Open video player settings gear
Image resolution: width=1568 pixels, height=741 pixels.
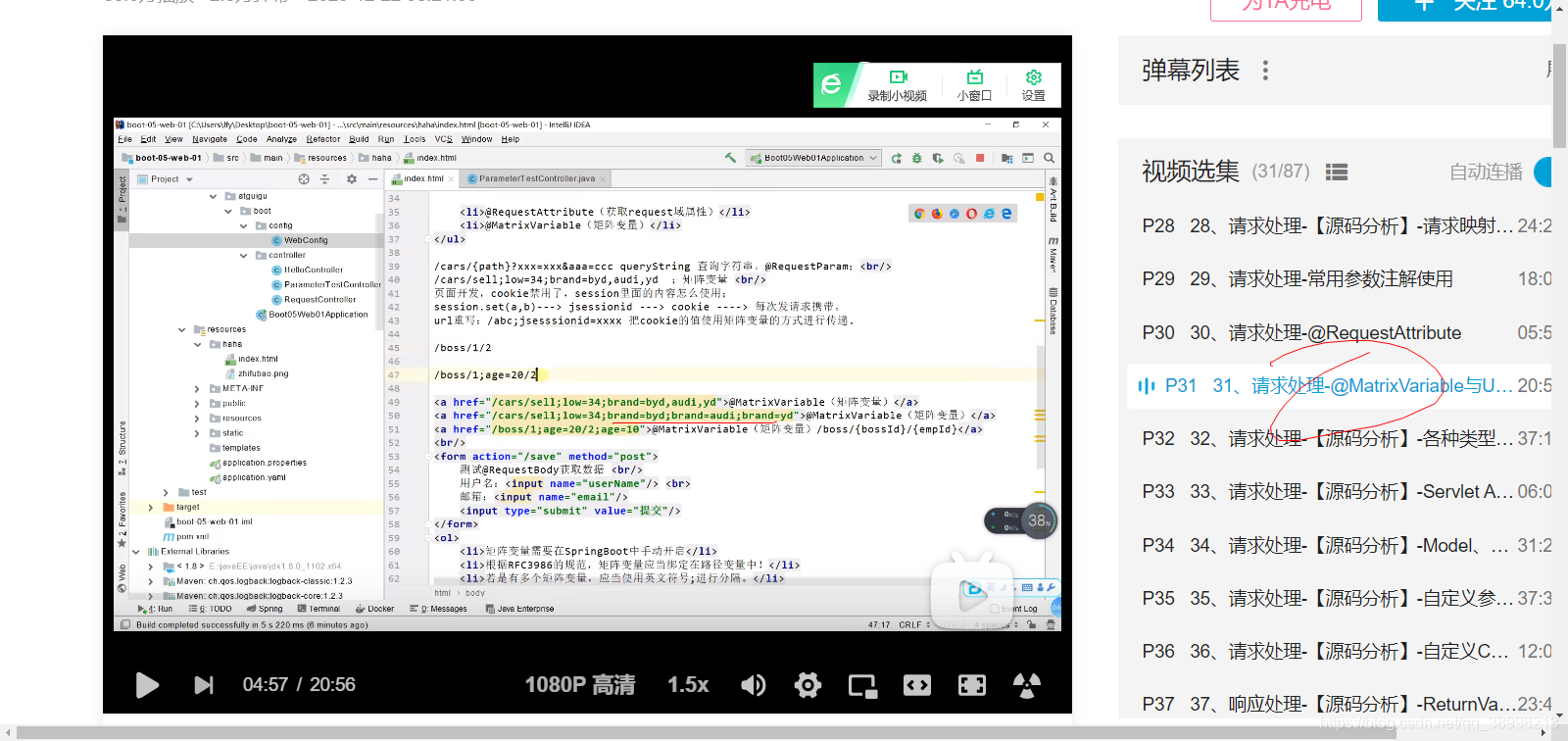(808, 685)
